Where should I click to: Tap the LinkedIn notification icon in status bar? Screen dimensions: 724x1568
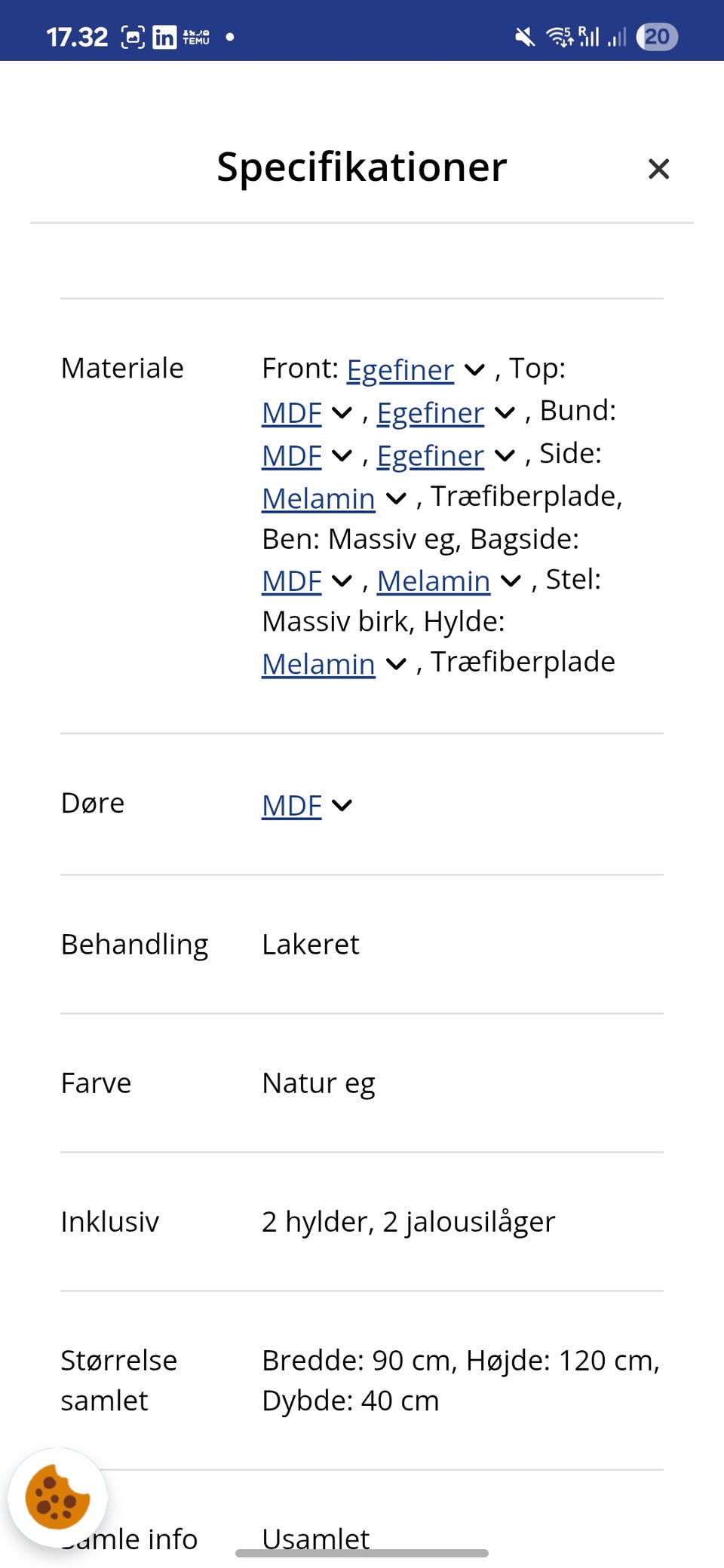pos(164,37)
